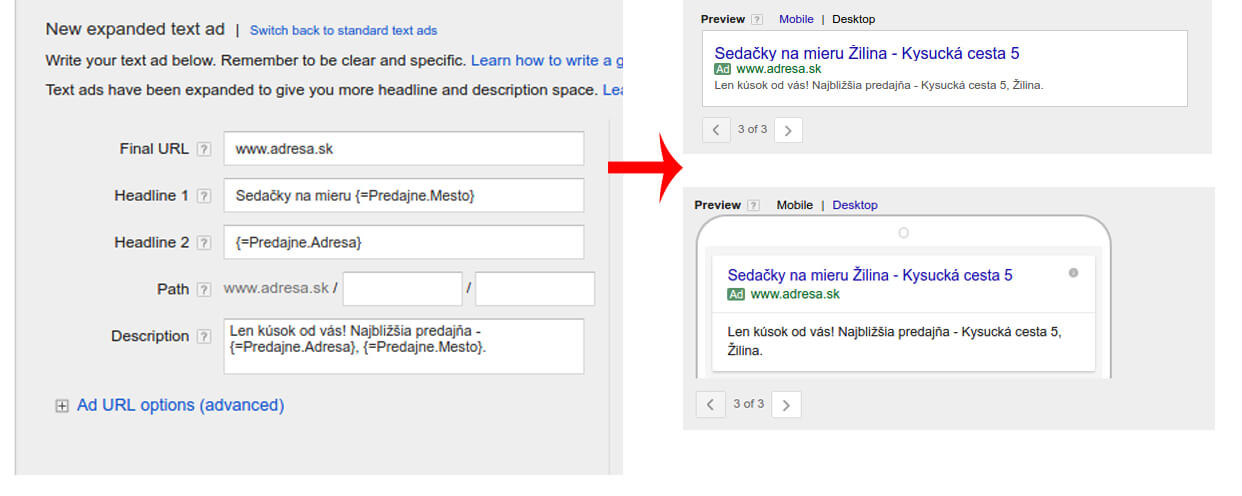
Task: Select Desktop tab in bottom preview
Action: pos(855,205)
